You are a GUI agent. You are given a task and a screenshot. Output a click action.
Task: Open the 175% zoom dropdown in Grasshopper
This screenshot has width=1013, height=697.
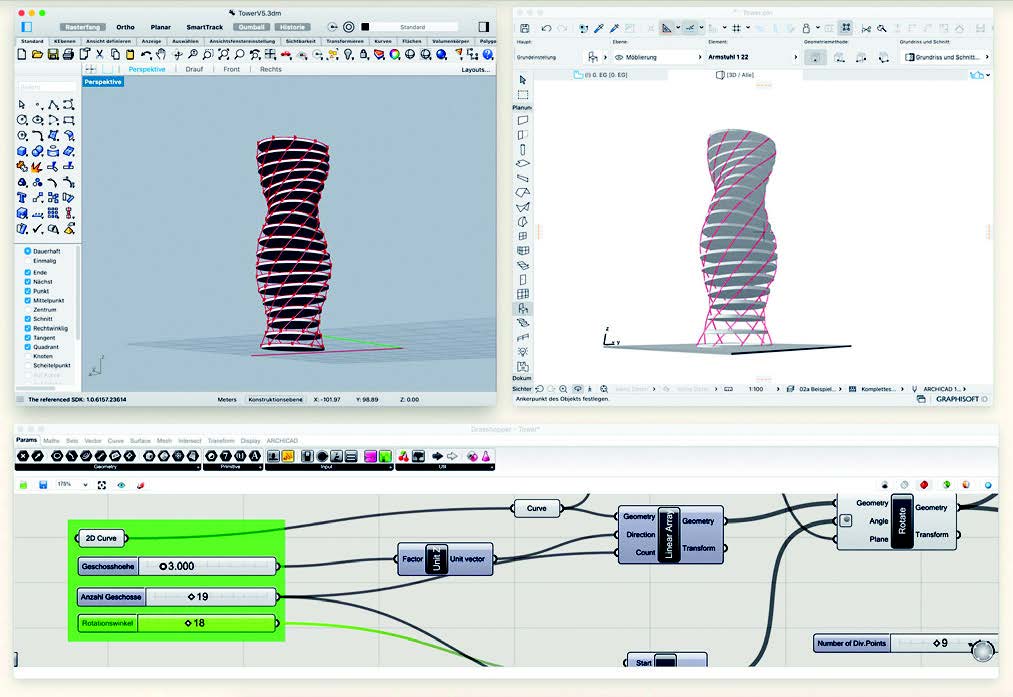point(85,485)
